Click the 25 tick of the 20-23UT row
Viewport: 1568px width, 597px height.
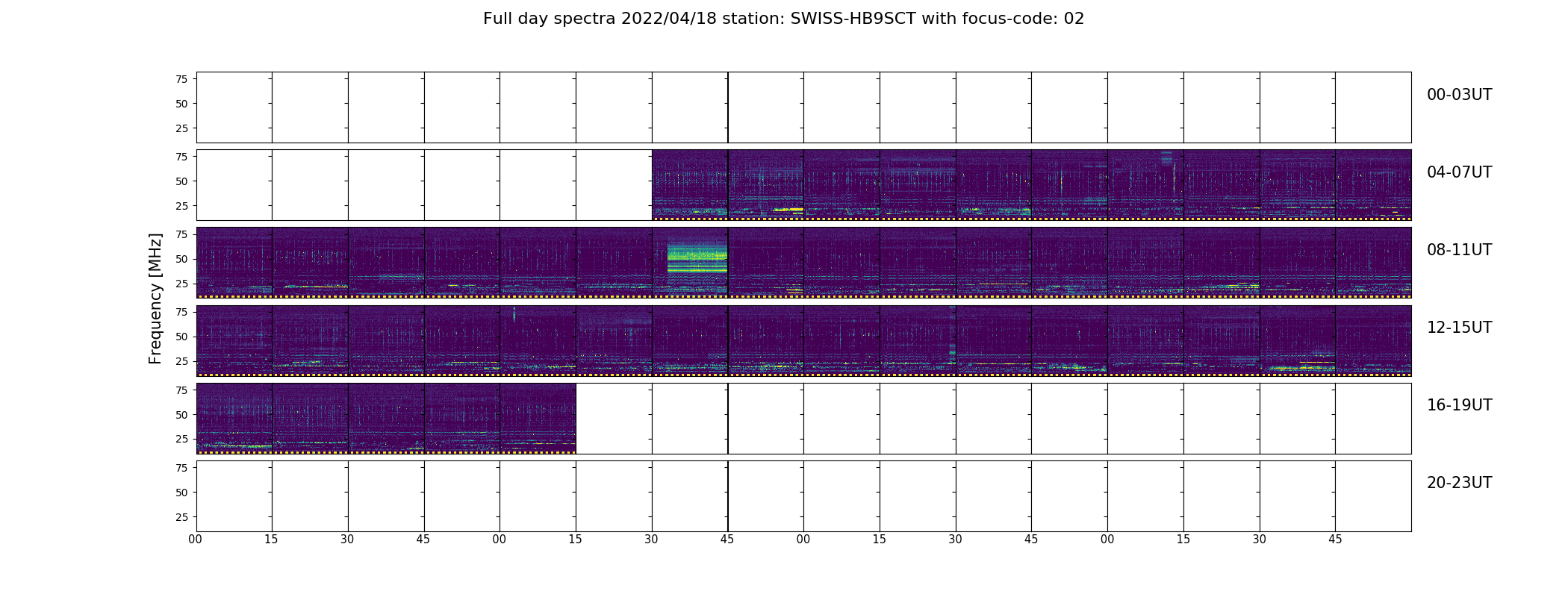click(x=181, y=517)
